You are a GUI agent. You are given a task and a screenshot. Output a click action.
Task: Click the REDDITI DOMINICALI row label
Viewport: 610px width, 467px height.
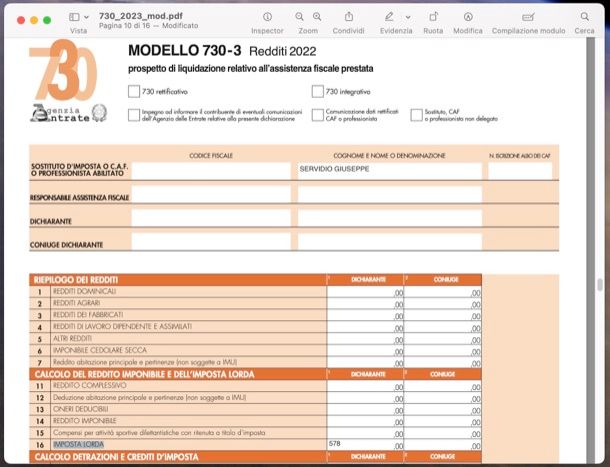click(84, 291)
